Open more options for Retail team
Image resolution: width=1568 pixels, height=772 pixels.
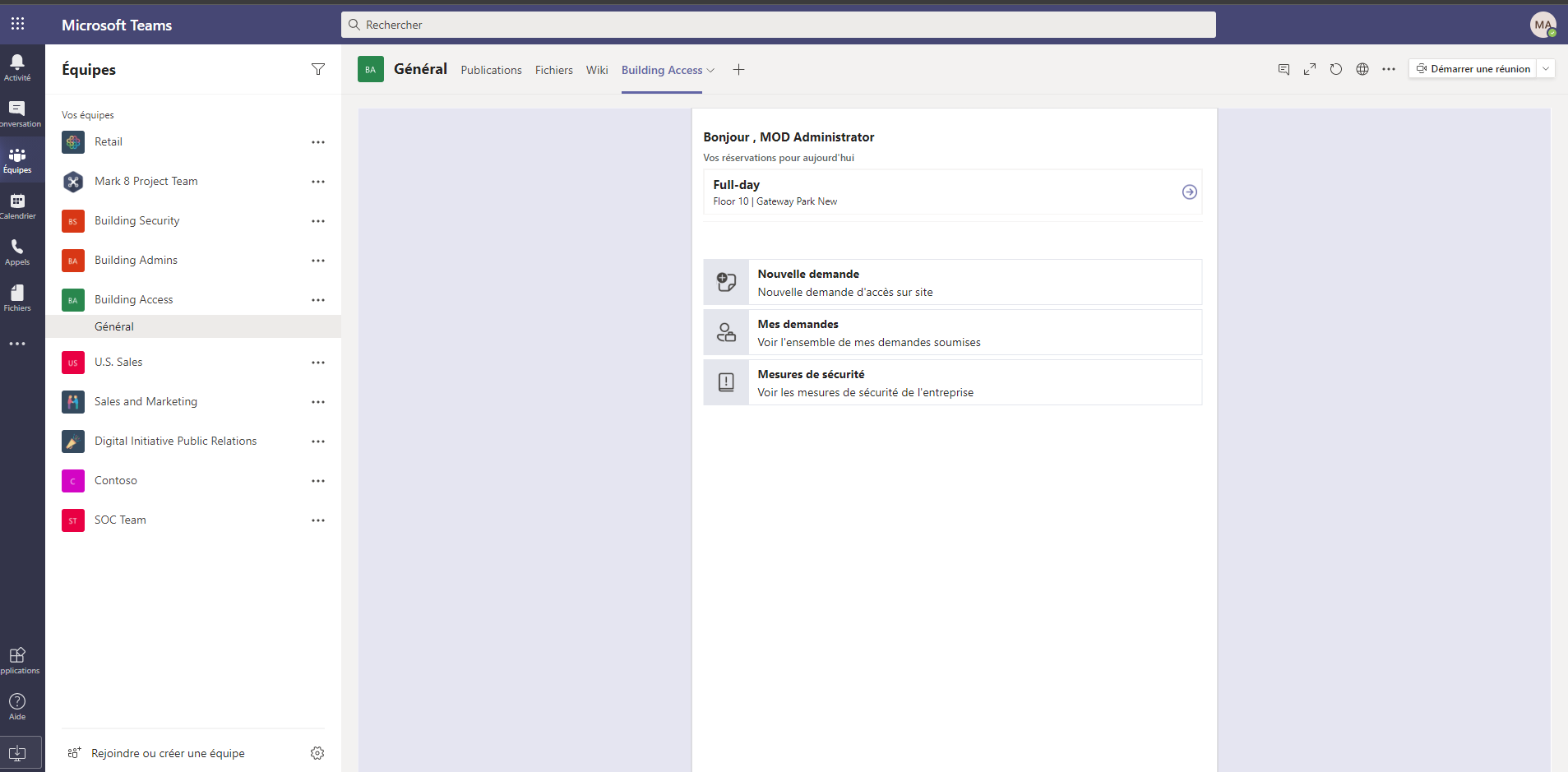point(318,142)
